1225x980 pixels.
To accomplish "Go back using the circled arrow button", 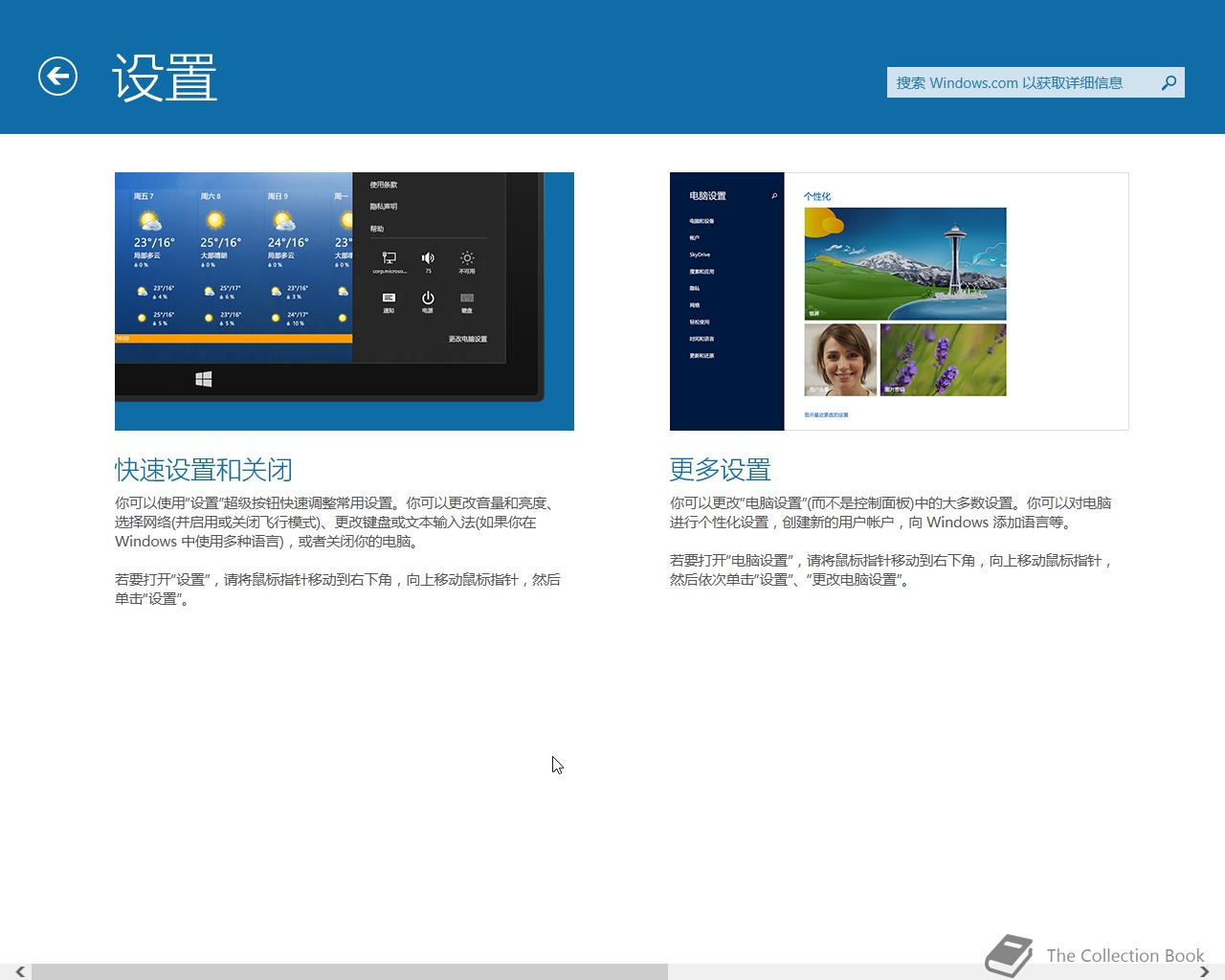I will coord(57,77).
